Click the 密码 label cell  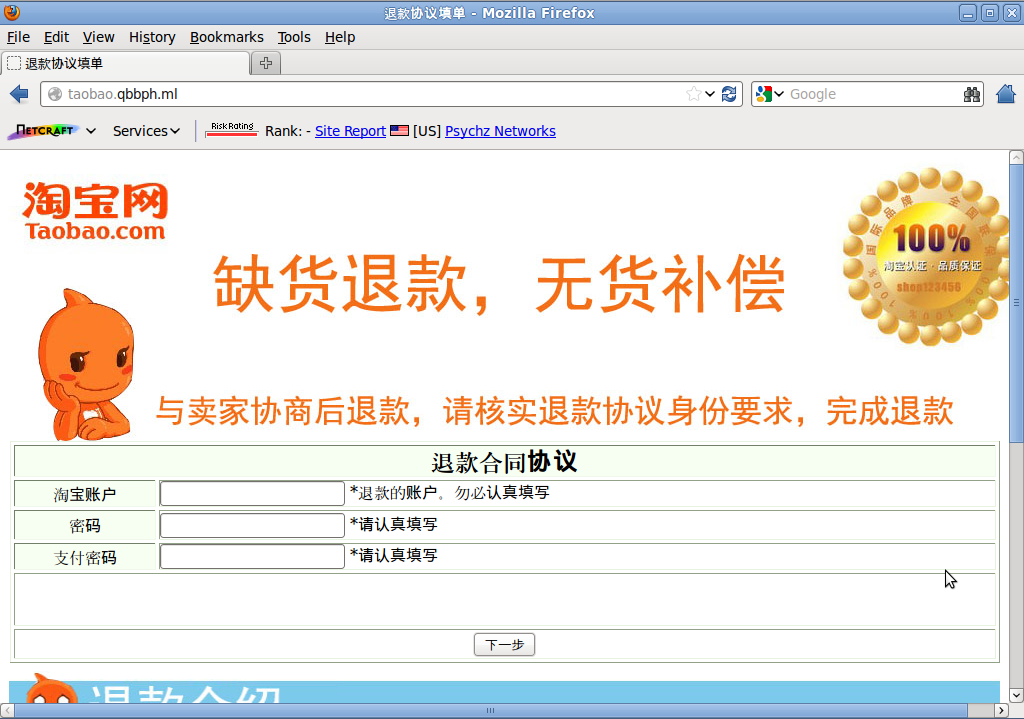coord(85,526)
